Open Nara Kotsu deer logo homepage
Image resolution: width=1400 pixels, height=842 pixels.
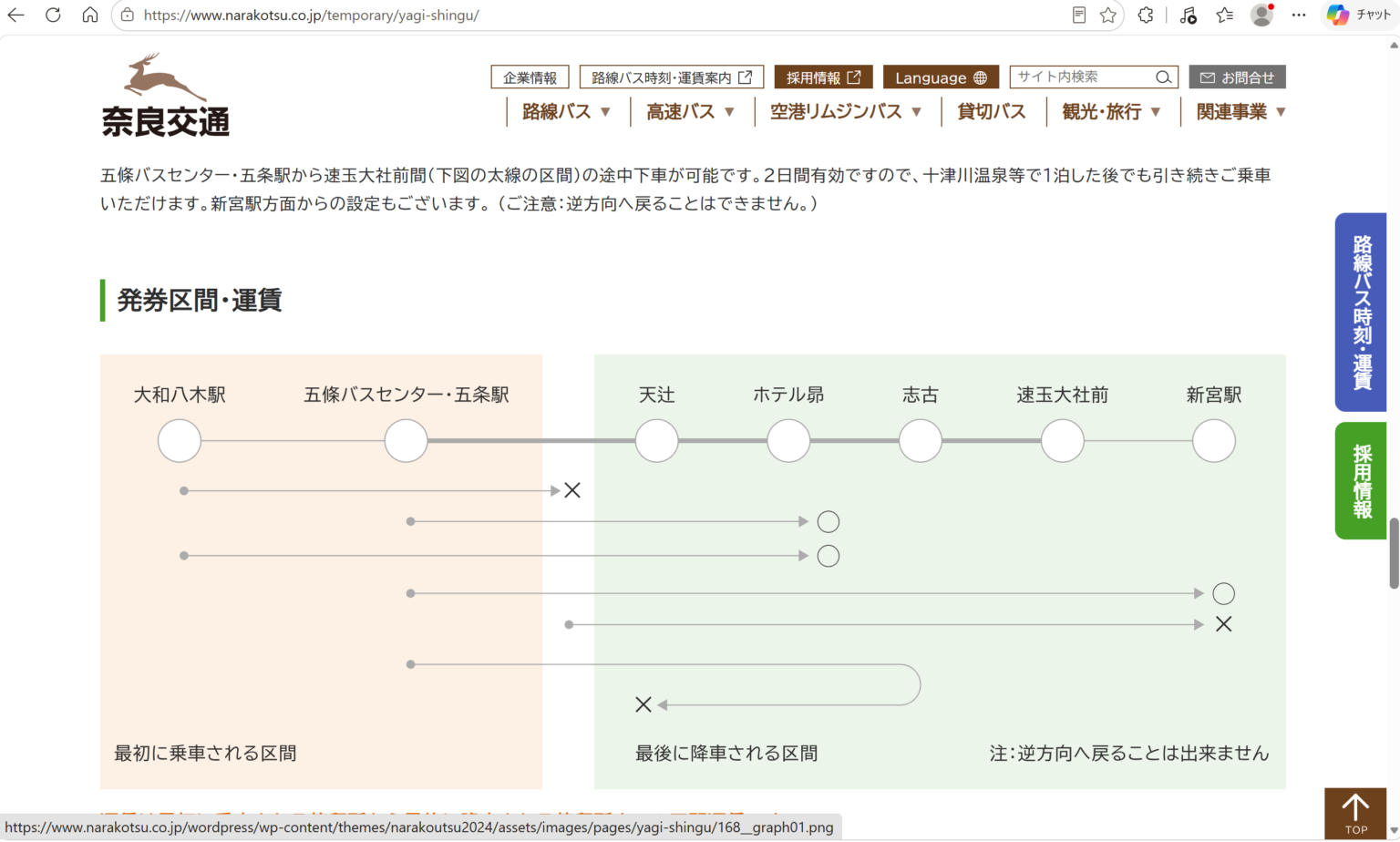166,95
